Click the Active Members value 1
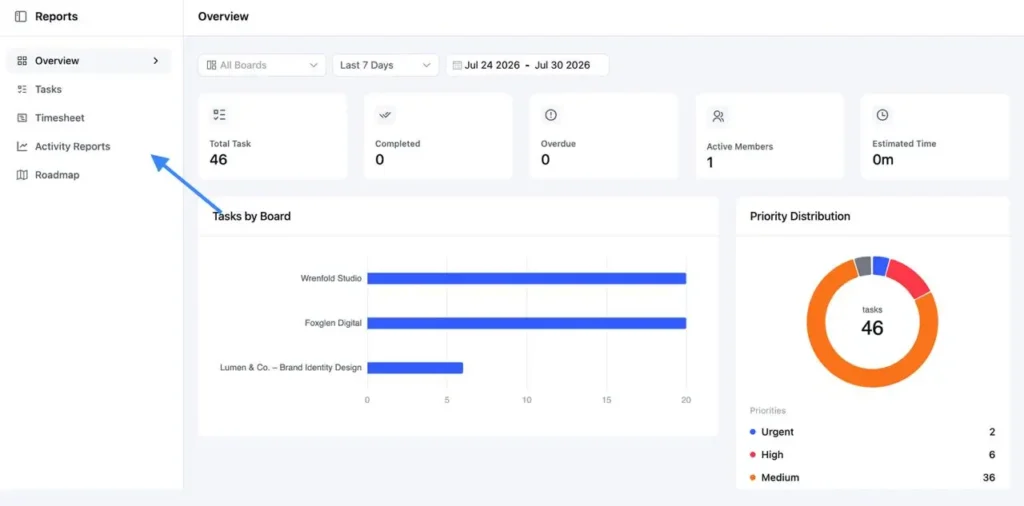Viewport: 1024px width, 506px height. pos(710,163)
